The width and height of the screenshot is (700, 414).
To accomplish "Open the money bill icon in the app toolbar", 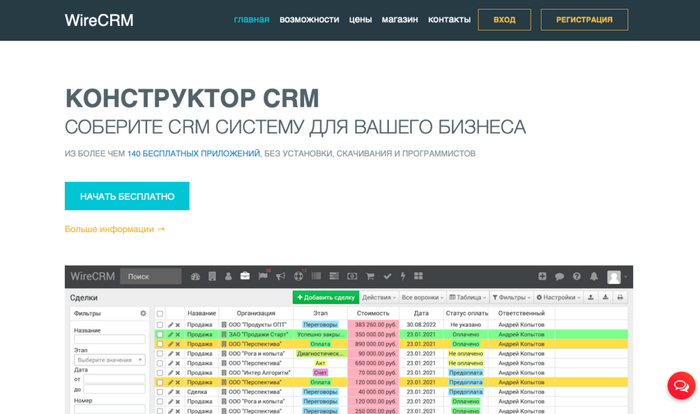I will [352, 276].
